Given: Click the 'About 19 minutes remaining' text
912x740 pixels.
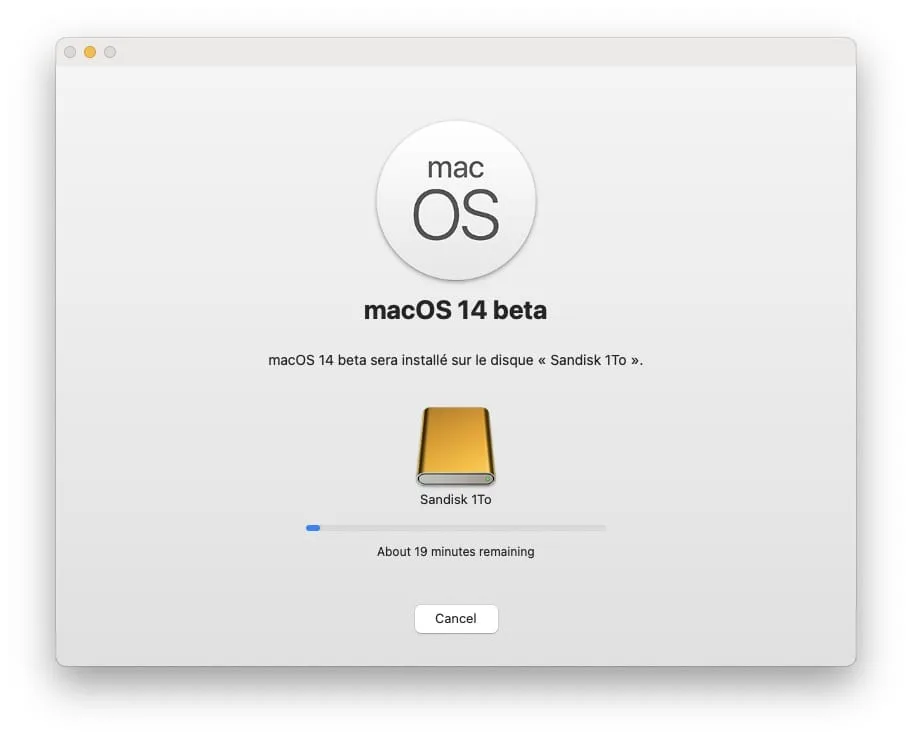Looking at the screenshot, I should 455,552.
